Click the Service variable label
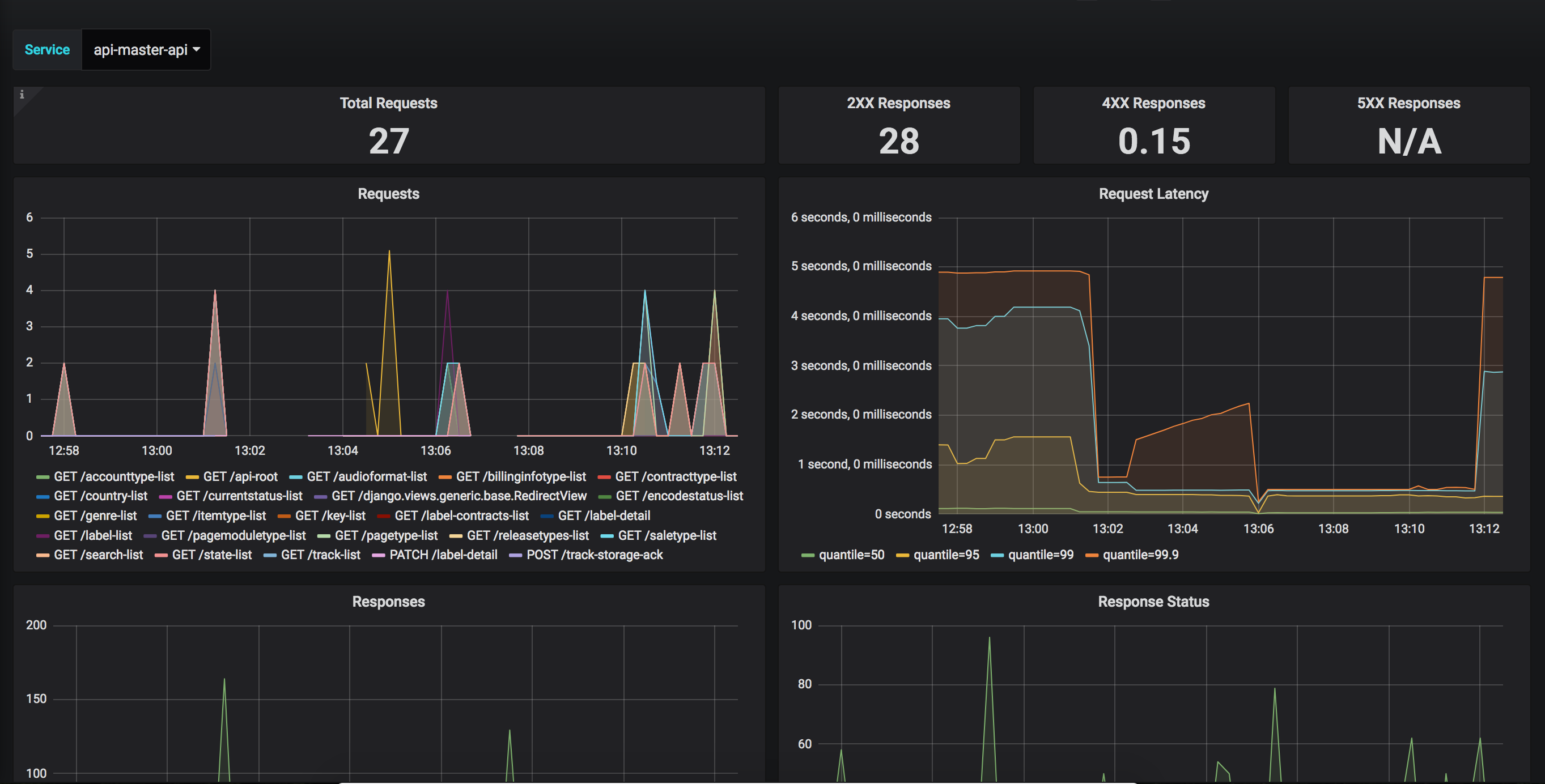Image resolution: width=1545 pixels, height=784 pixels. (x=47, y=50)
